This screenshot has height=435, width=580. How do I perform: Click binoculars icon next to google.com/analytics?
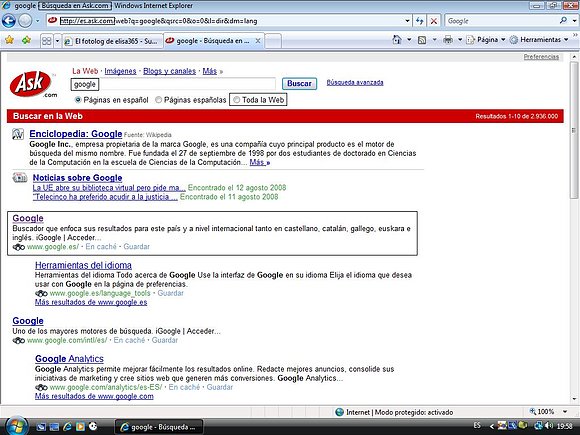point(41,387)
